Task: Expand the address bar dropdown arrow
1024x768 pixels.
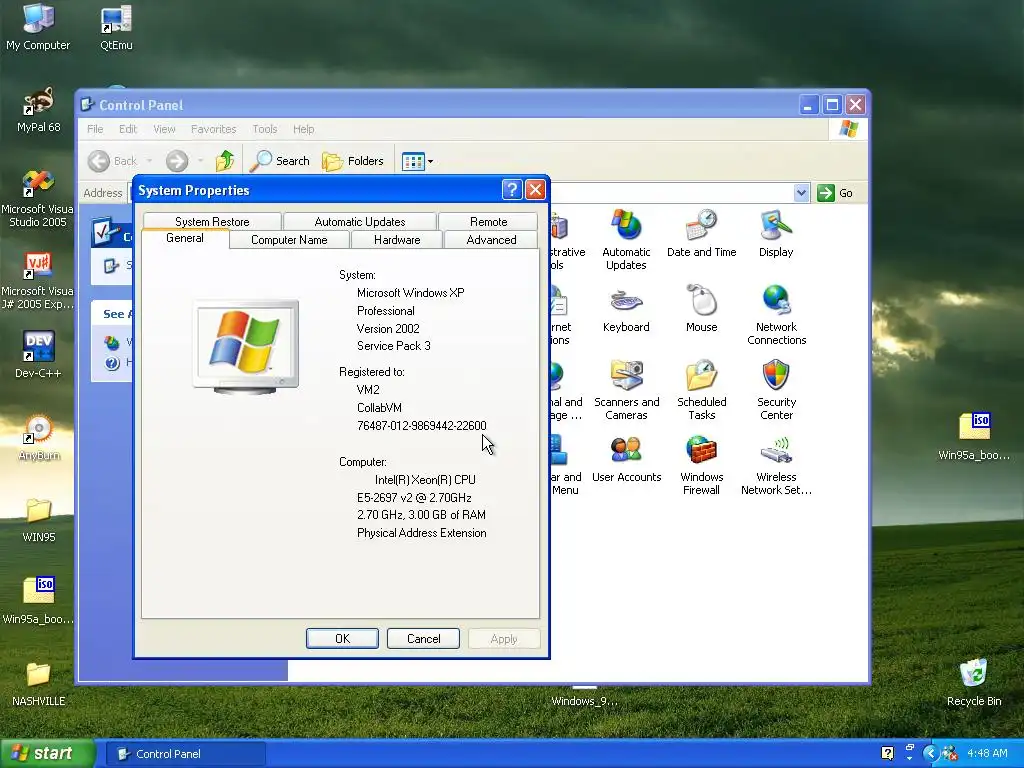Action: (801, 193)
